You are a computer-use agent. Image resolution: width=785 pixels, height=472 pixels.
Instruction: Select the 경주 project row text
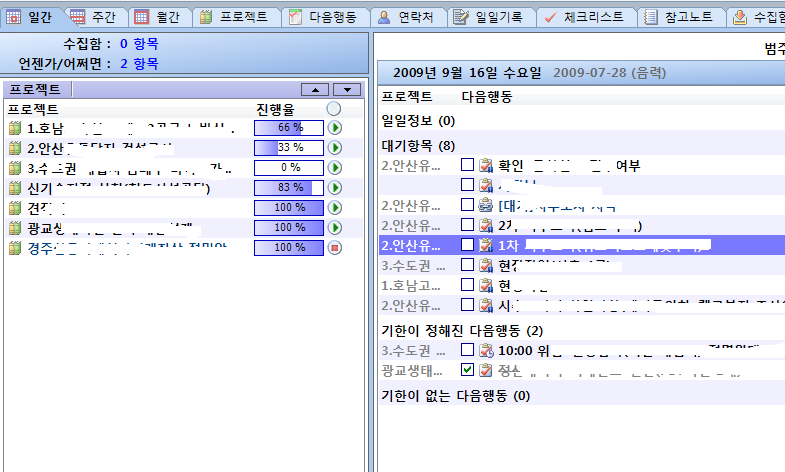(127, 248)
